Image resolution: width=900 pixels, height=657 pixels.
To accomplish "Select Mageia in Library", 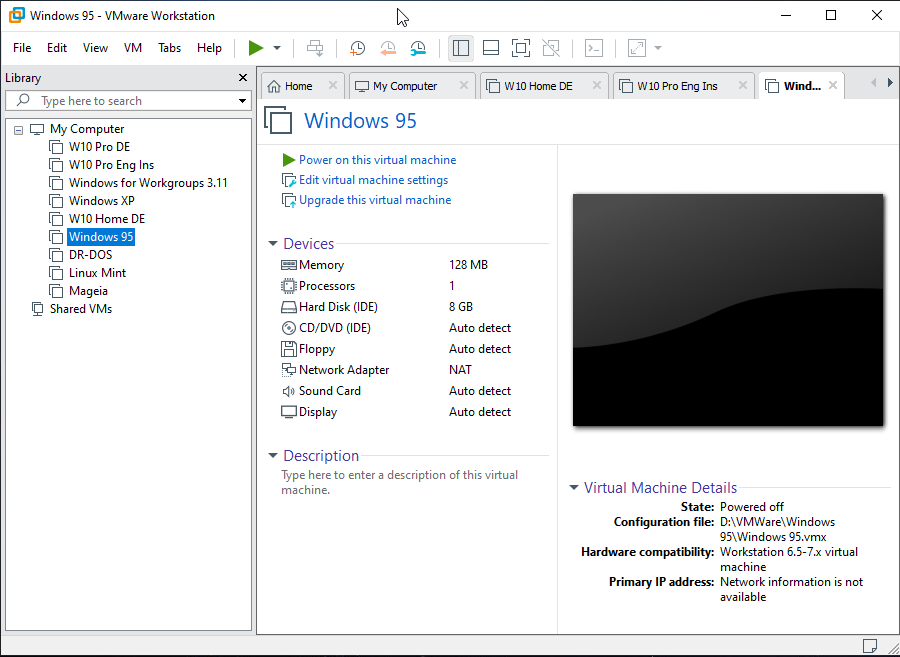I will click(88, 291).
